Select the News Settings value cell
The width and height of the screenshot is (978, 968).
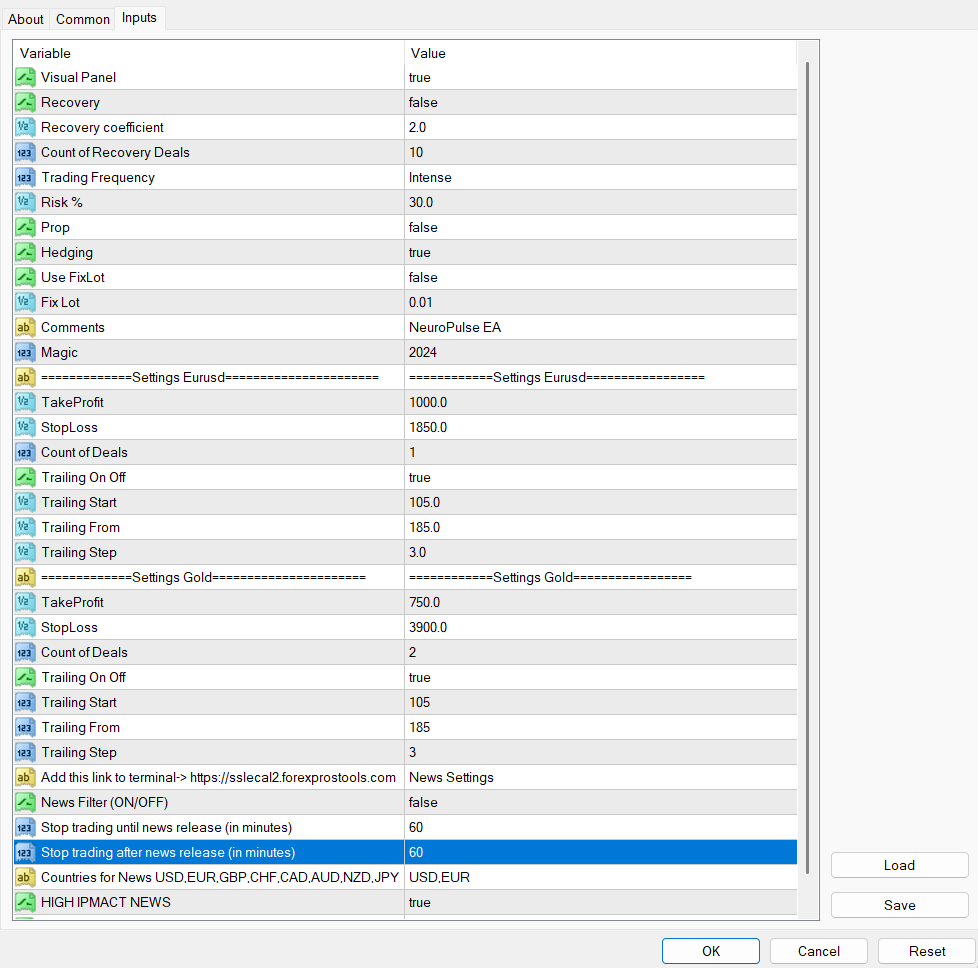pos(601,777)
